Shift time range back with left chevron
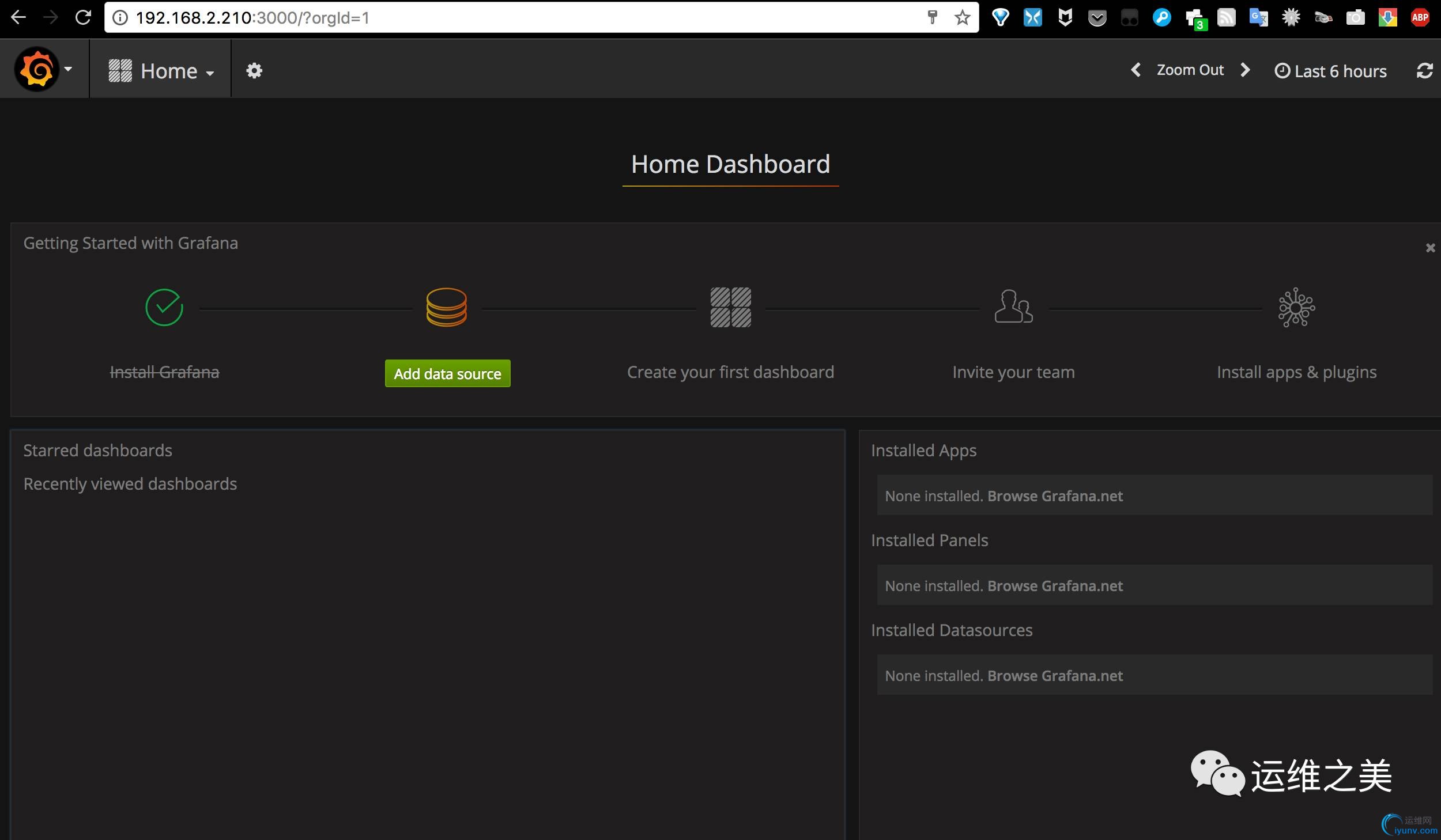This screenshot has height=840, width=1441. point(1136,70)
